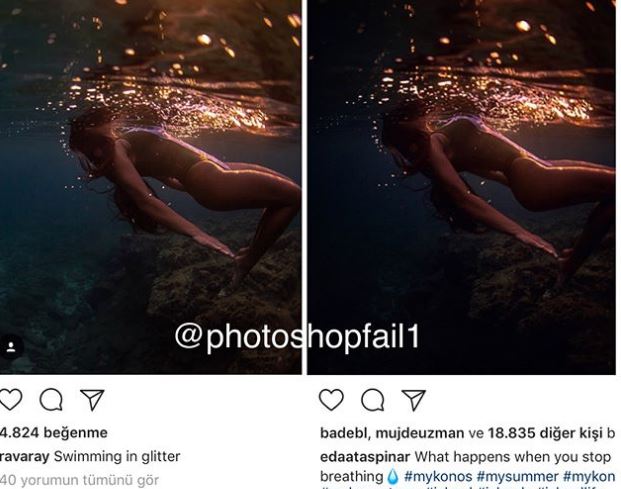Screen dimensions: 621x489
Task: Open badebl profile in the likes line
Action: tap(344, 433)
